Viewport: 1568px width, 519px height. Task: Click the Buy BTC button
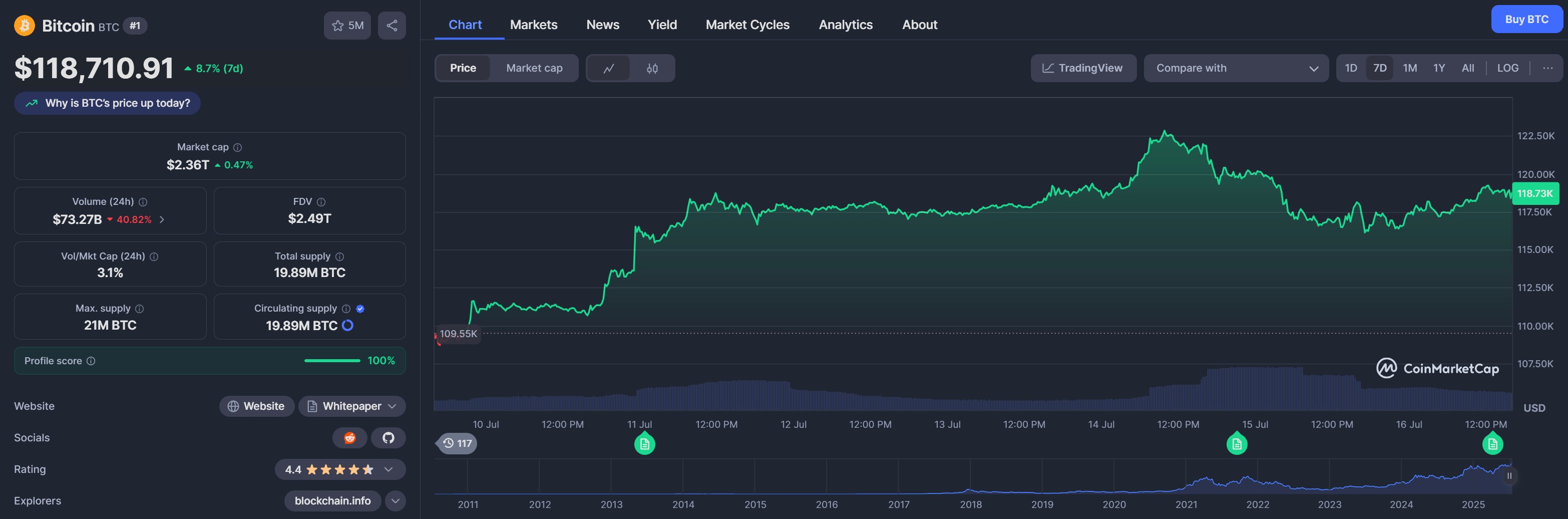tap(1526, 20)
